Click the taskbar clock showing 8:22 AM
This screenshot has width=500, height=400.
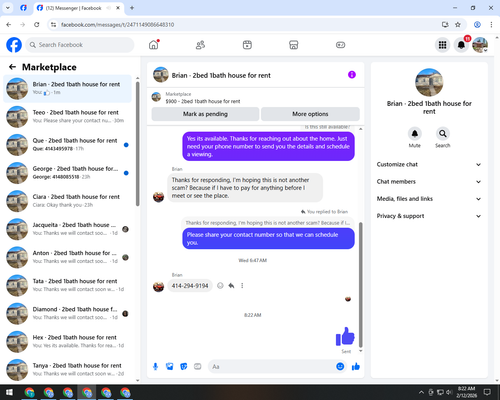[466, 392]
